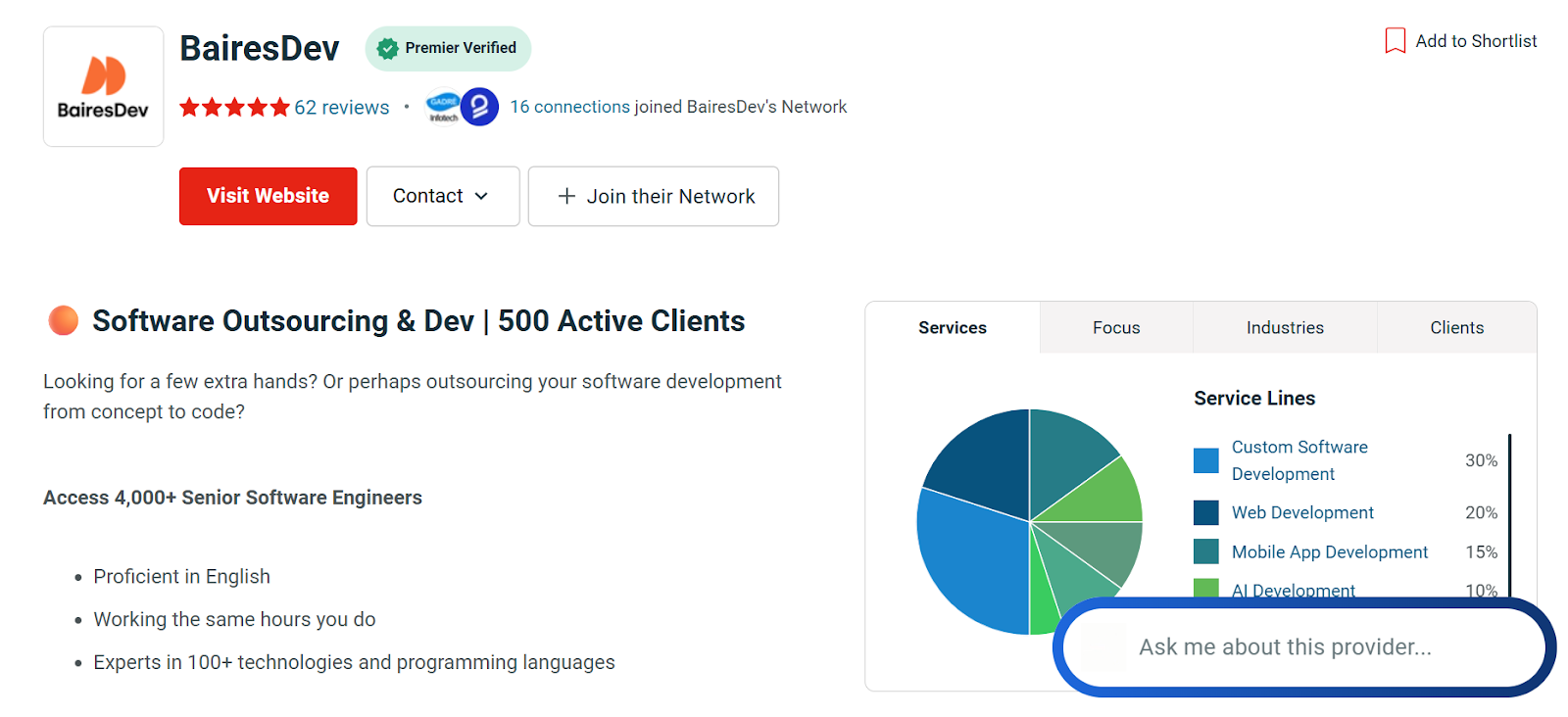This screenshot has height=717, width=1568.
Task: Click the Ask me about this provider field
Action: click(x=1303, y=646)
